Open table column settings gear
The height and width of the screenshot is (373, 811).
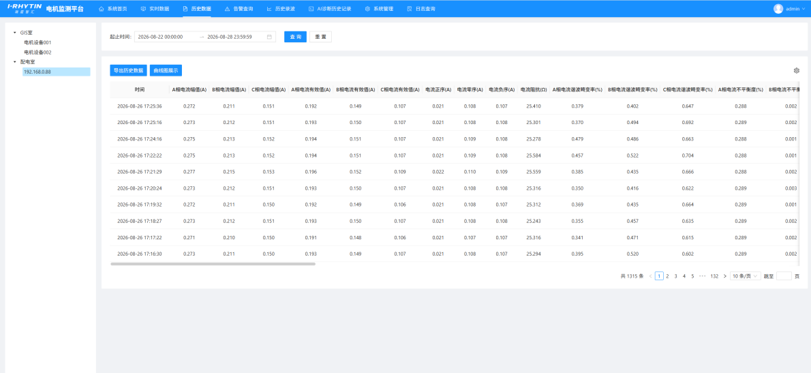pyautogui.click(x=797, y=70)
